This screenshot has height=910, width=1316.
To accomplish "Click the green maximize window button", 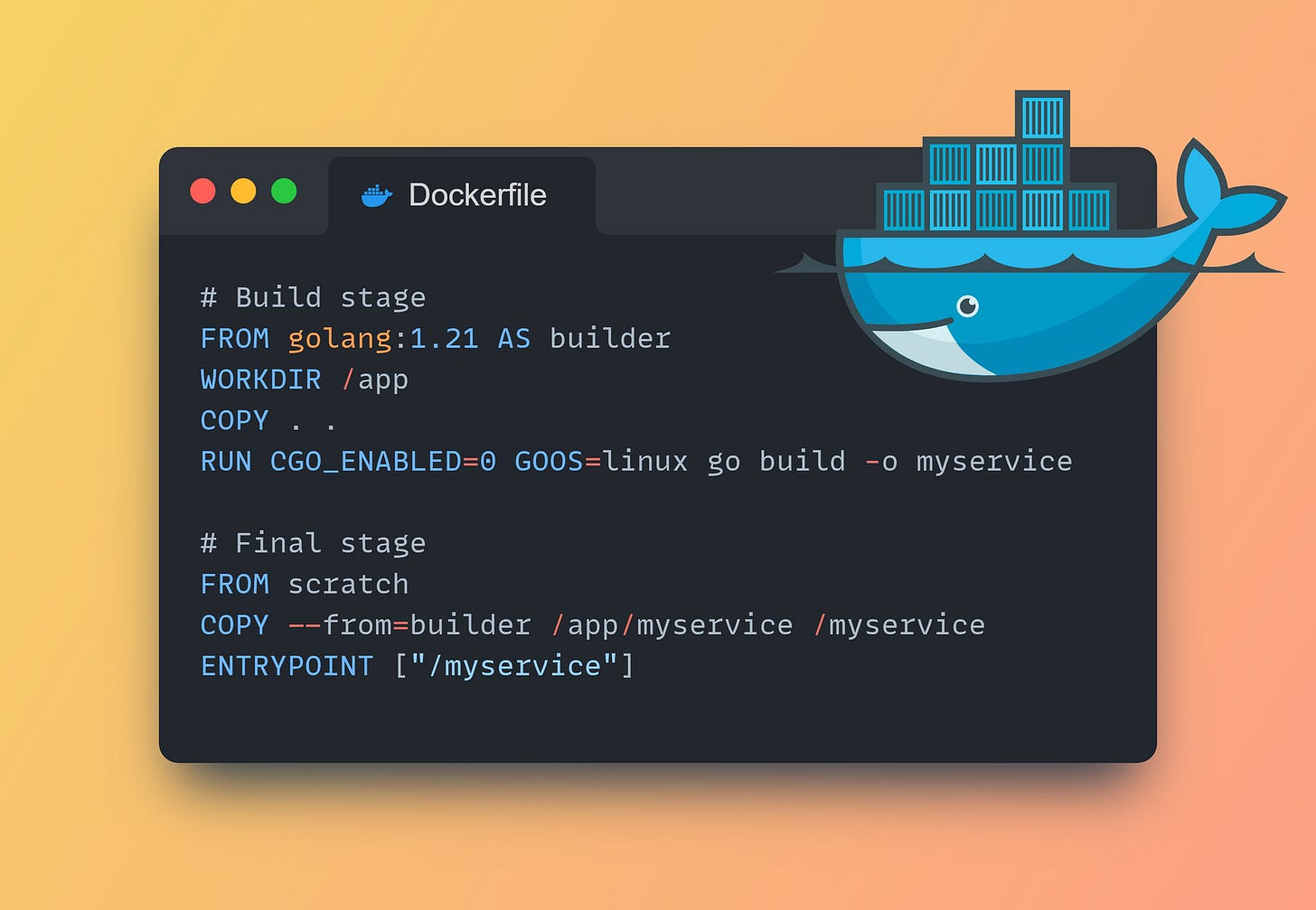I will pyautogui.click(x=285, y=192).
